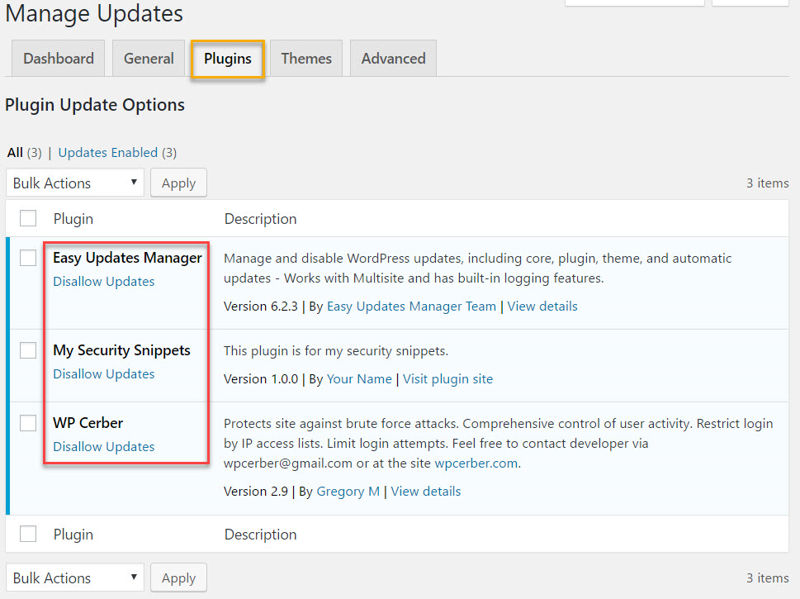Disallow updates for WP Cerber
Viewport: 800px width, 599px height.
pyautogui.click(x=104, y=446)
